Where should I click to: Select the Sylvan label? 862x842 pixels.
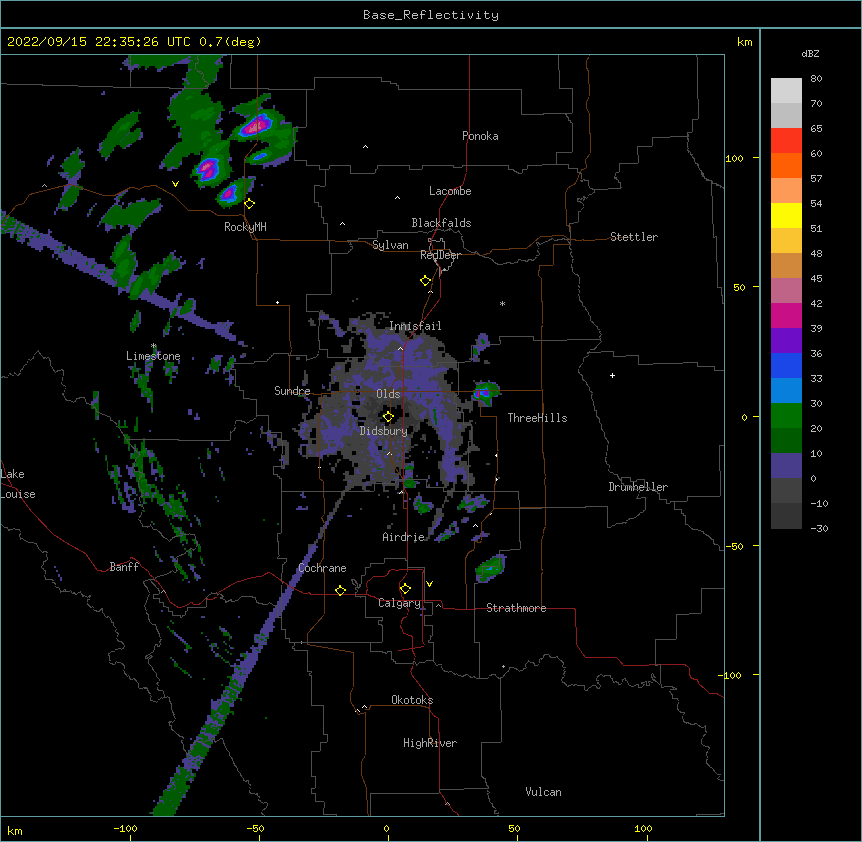click(390, 245)
